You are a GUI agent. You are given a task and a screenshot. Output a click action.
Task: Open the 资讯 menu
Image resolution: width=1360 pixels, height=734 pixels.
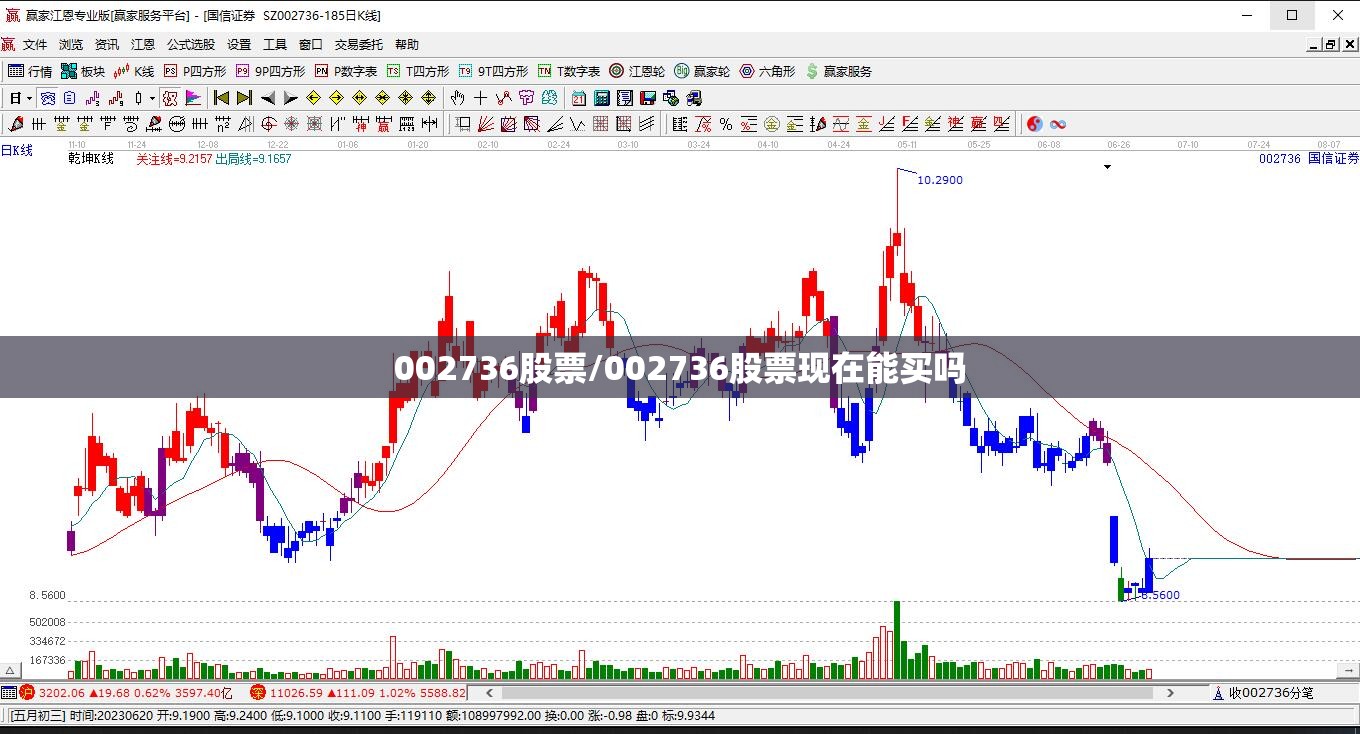[x=107, y=44]
